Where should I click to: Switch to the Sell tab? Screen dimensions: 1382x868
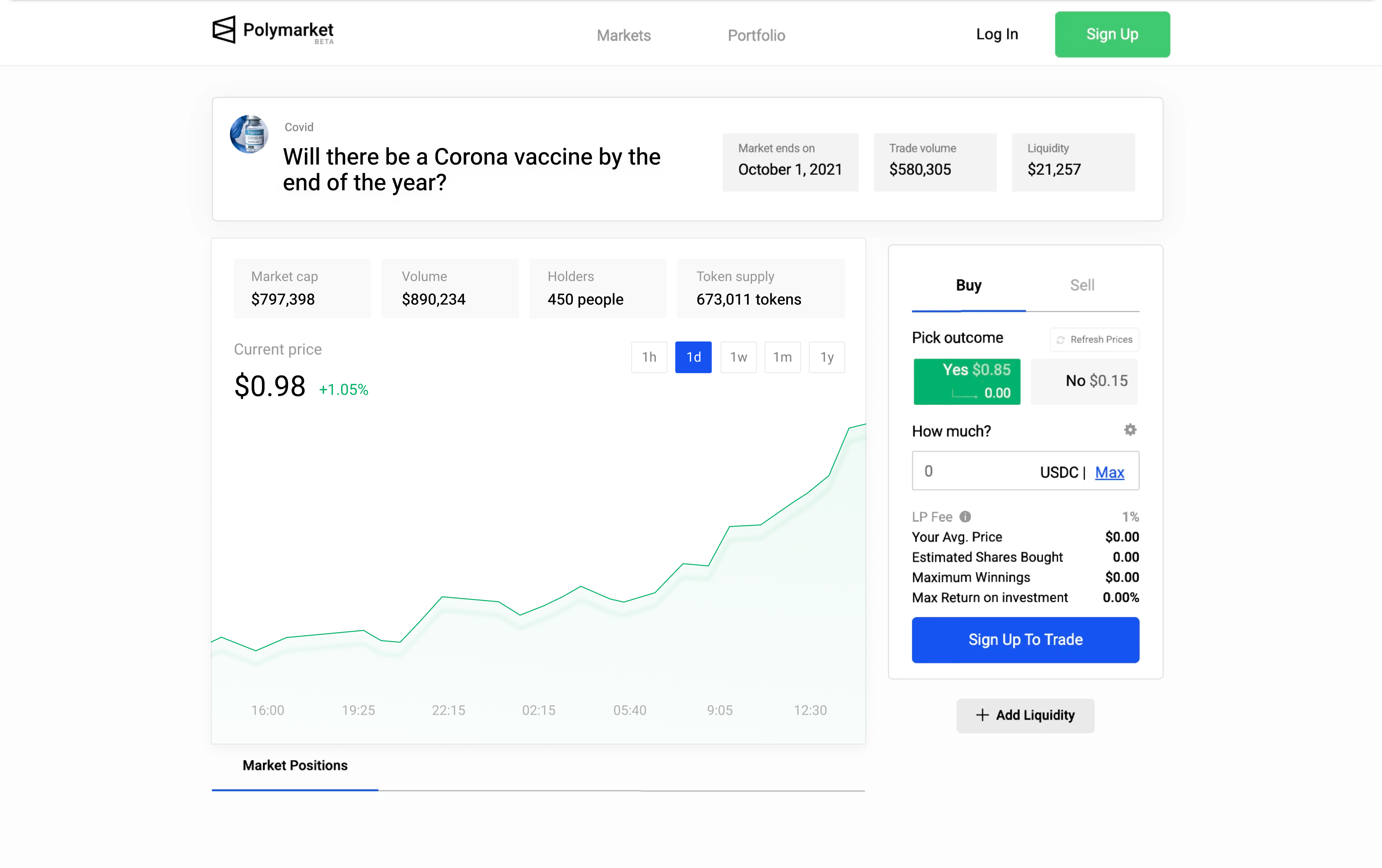(x=1082, y=285)
